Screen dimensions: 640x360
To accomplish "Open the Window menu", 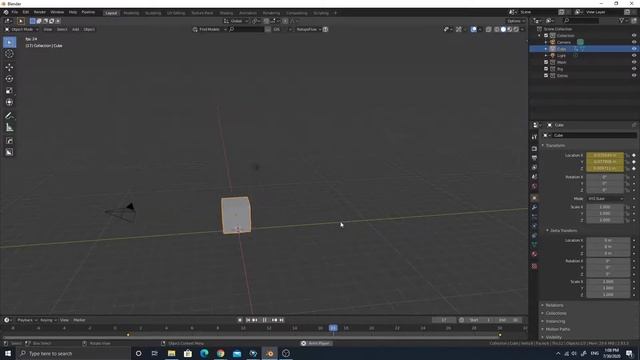I will 57,12.
